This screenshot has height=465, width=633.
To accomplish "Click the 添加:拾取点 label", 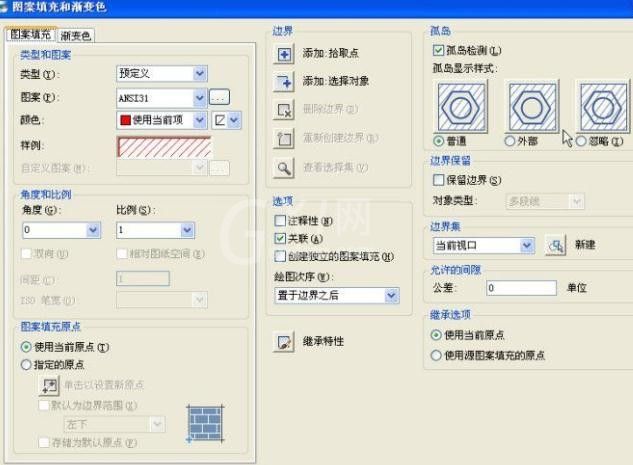I will tap(331, 53).
